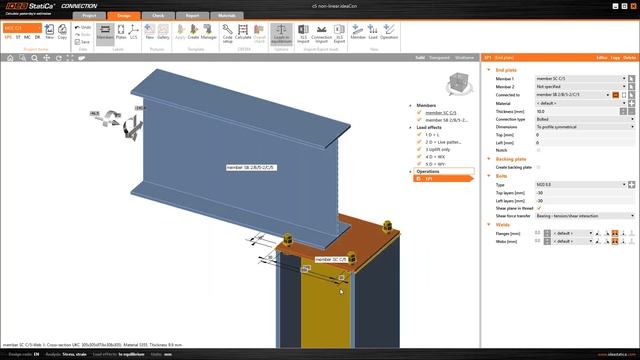Click Copy link in operation header
640x360 pixels.
[x=616, y=58]
